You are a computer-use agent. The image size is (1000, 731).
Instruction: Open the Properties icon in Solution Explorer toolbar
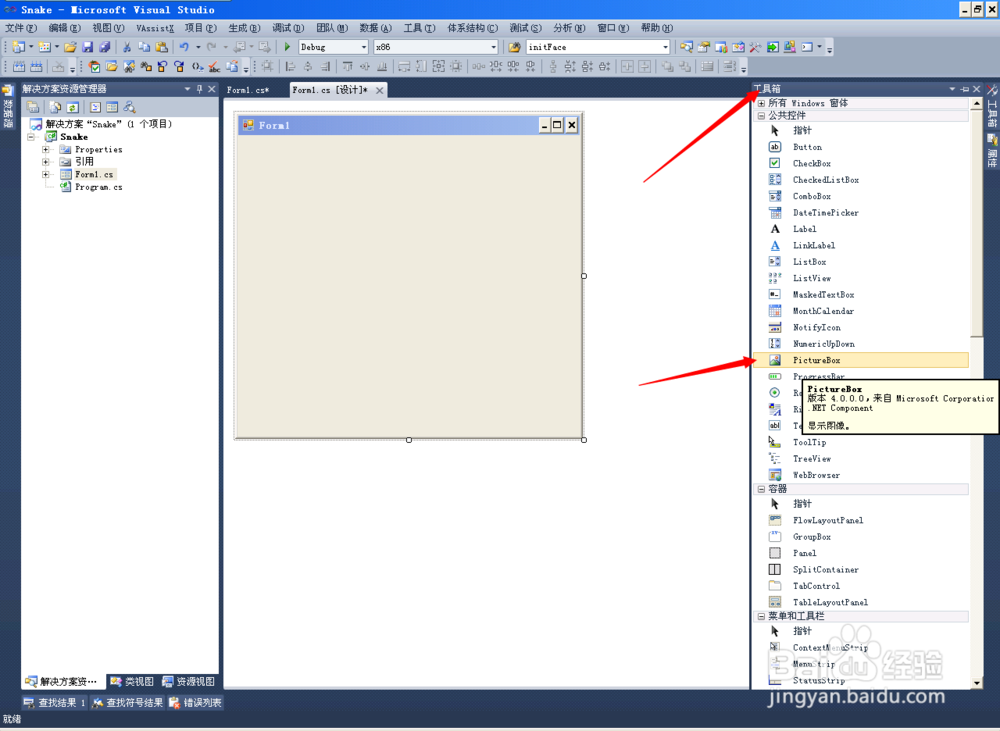click(33, 107)
